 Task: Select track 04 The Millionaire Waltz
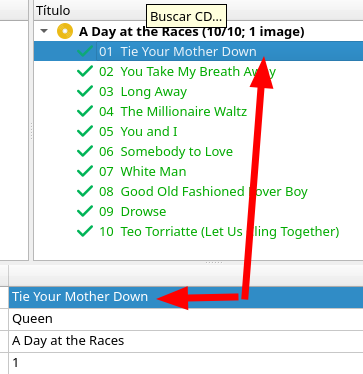click(198, 111)
